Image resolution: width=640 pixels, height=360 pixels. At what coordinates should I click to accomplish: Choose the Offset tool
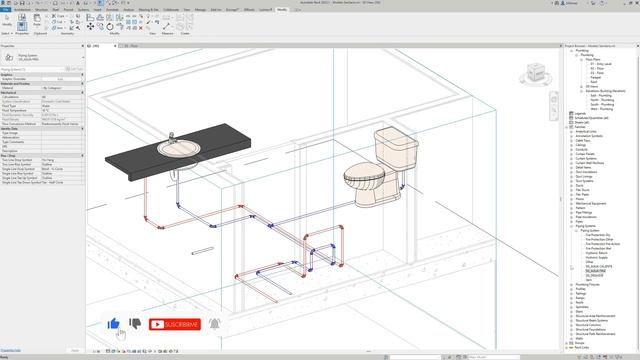(100, 18)
